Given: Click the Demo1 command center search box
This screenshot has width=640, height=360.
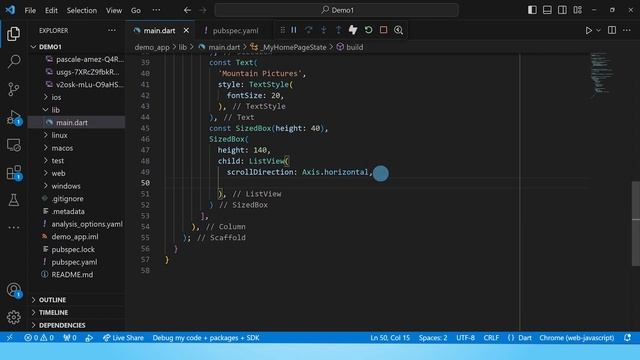Looking at the screenshot, I should click(337, 10).
